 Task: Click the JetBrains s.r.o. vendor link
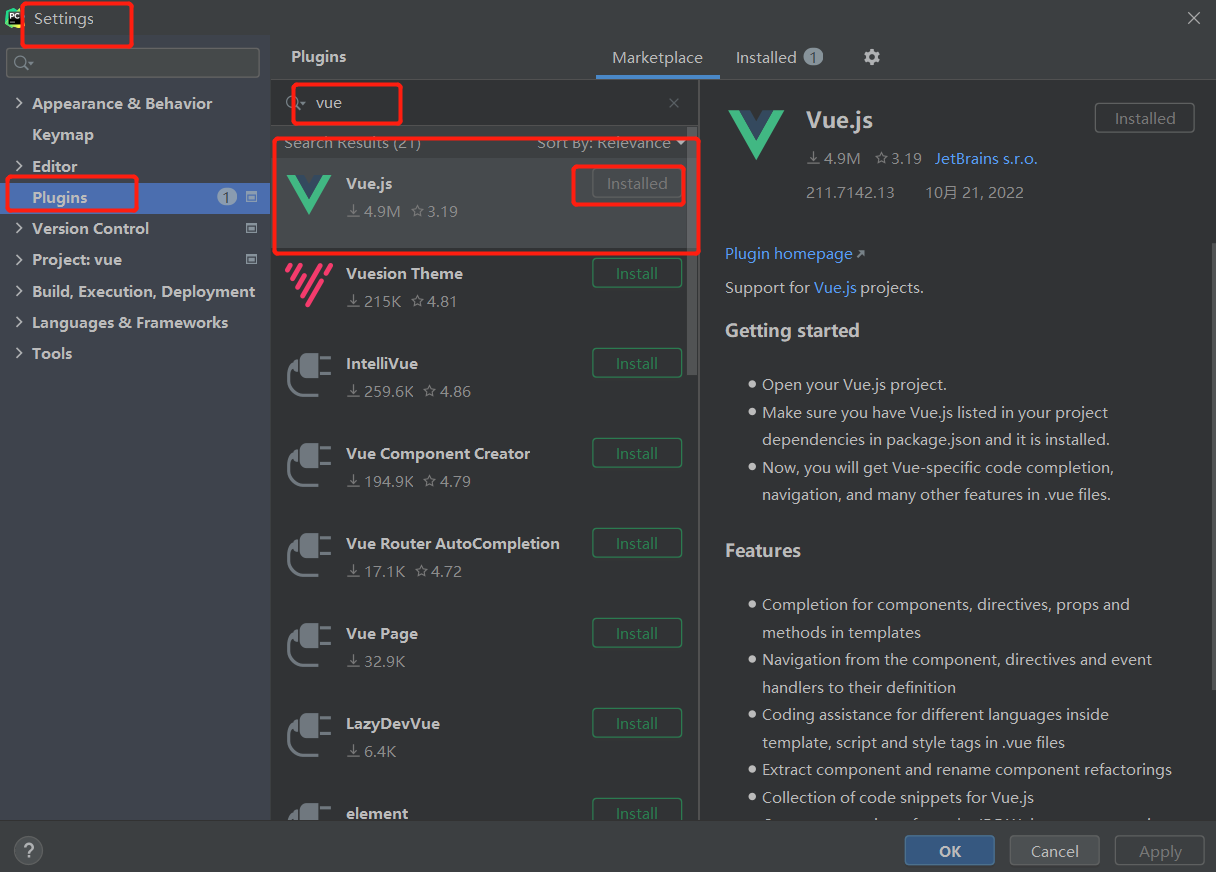pyautogui.click(x=986, y=158)
